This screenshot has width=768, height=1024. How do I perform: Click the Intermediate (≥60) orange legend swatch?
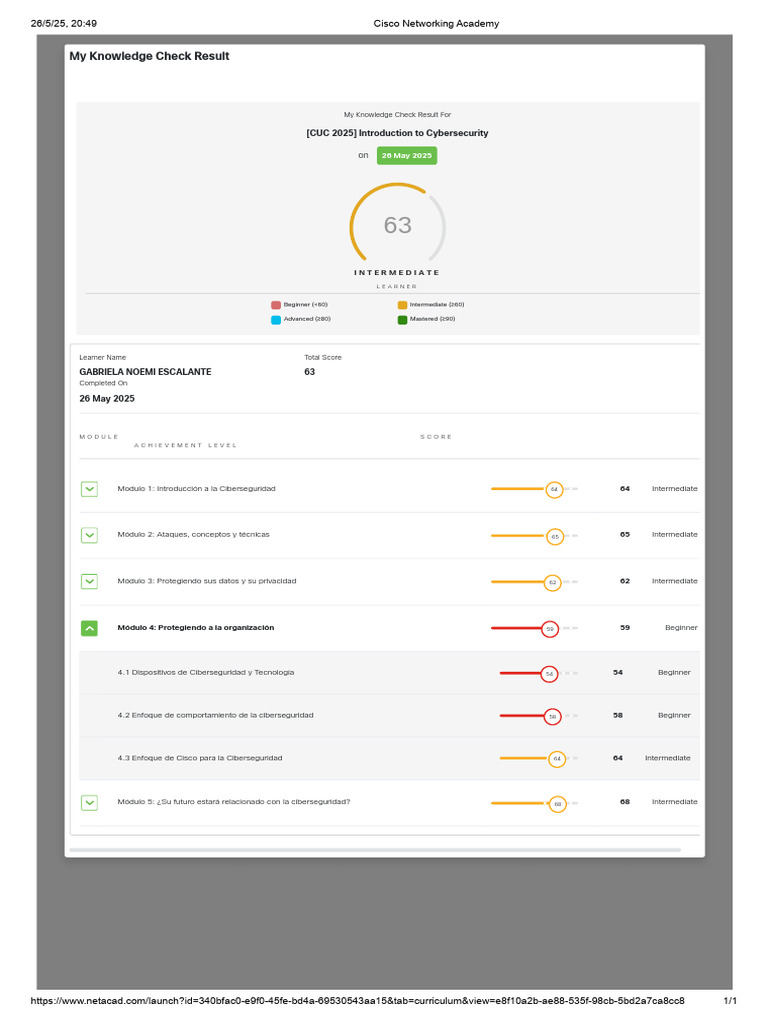pyautogui.click(x=402, y=305)
